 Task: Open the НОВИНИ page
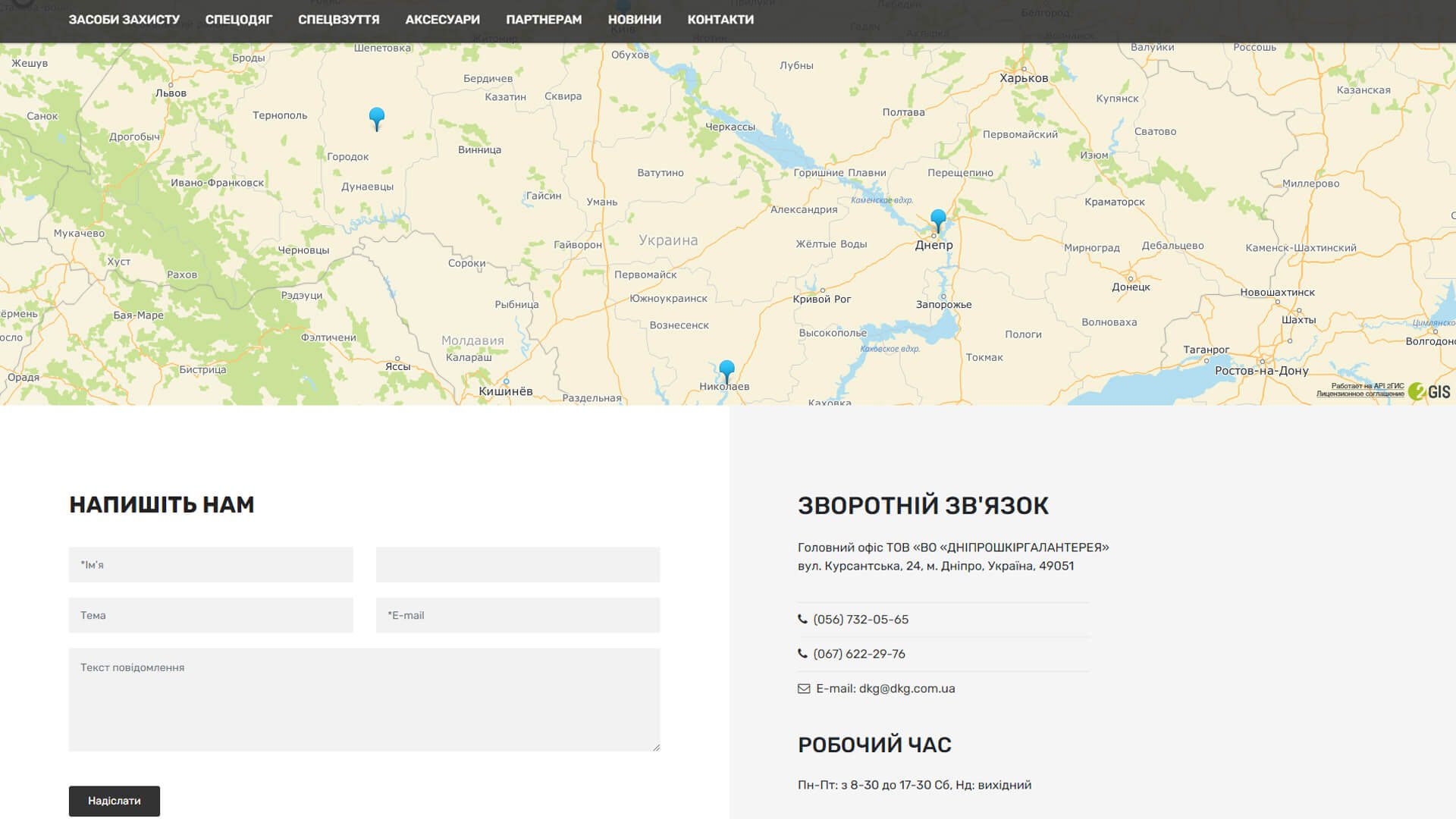(635, 20)
